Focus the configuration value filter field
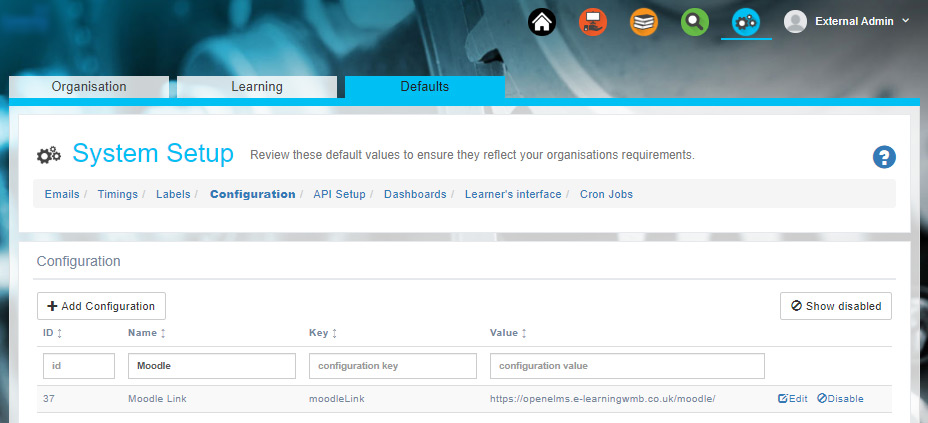This screenshot has height=423, width=928. coord(627,366)
